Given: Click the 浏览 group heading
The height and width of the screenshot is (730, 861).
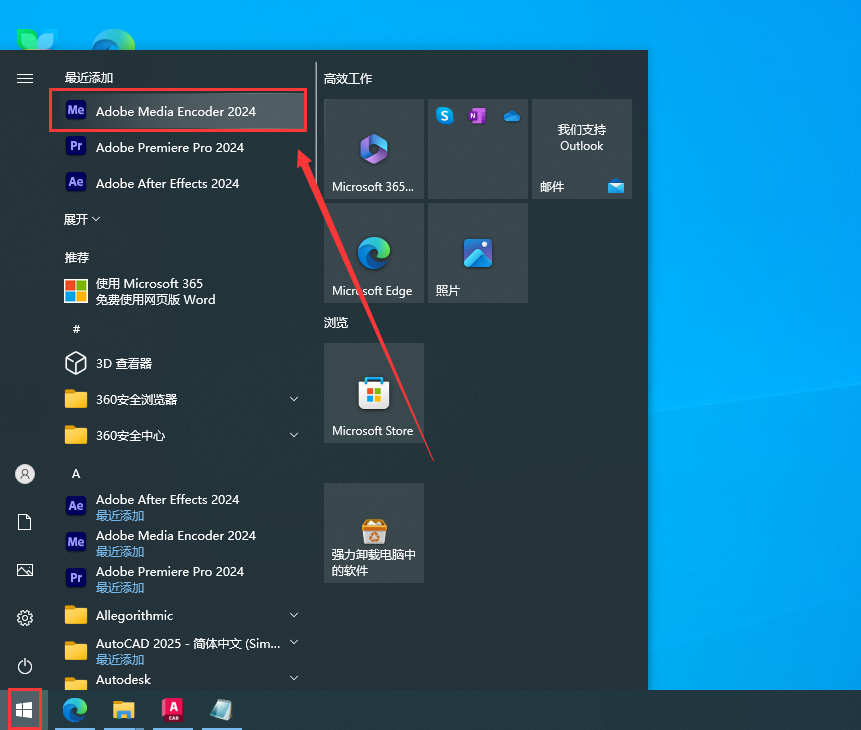Looking at the screenshot, I should coord(336,322).
